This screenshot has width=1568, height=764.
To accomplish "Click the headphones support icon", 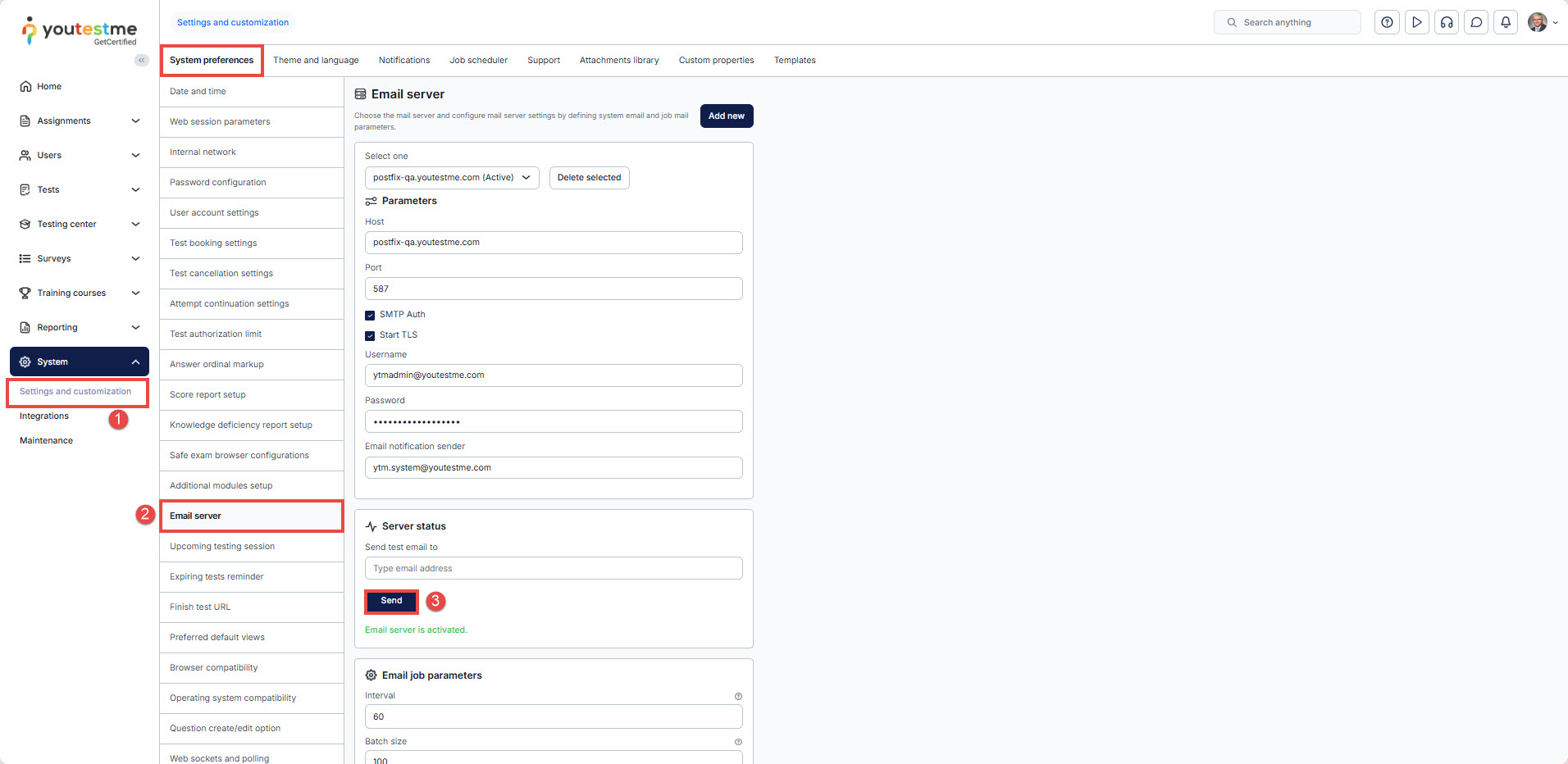I will point(1447,23).
